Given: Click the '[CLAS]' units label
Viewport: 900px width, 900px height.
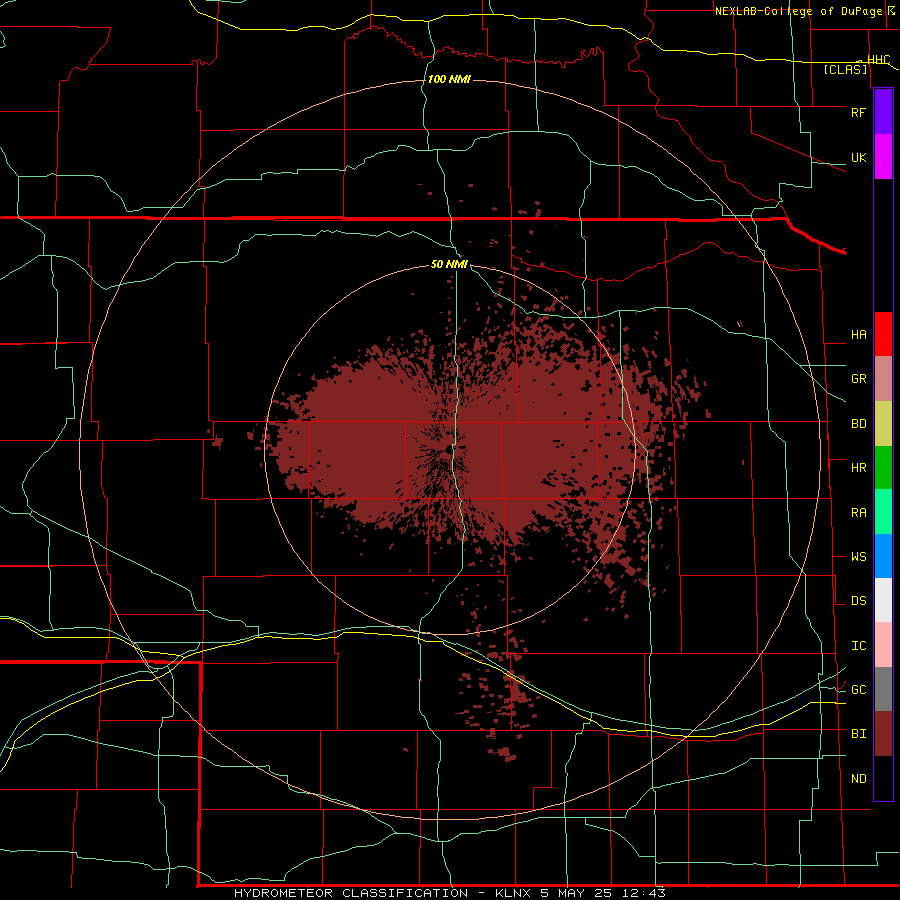Looking at the screenshot, I should coord(845,70).
